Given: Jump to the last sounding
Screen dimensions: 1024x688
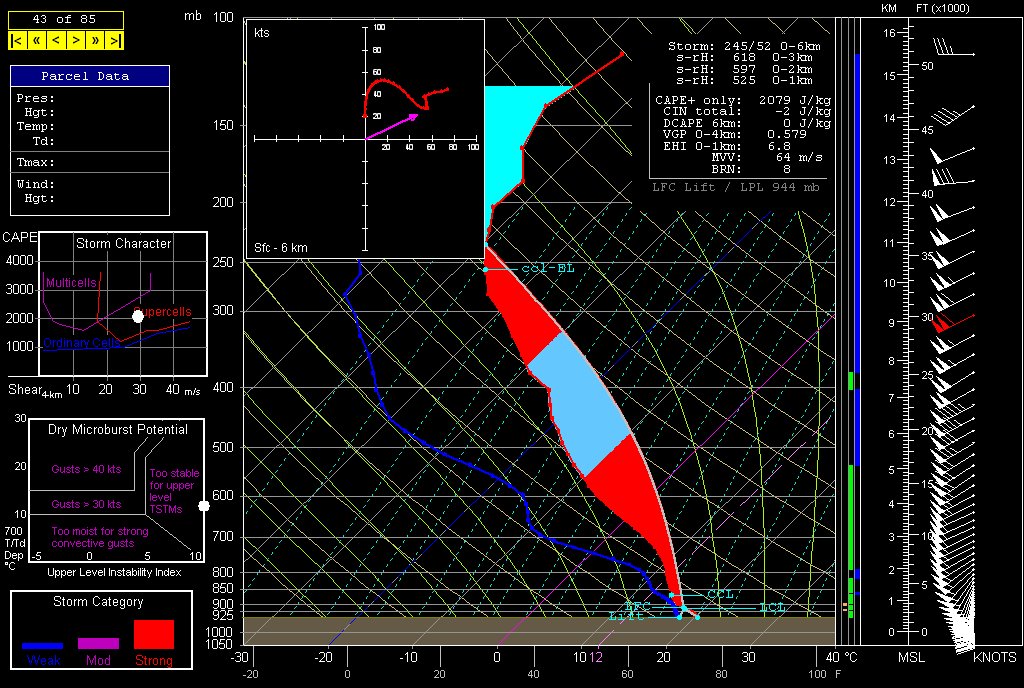Looking at the screenshot, I should (115, 40).
